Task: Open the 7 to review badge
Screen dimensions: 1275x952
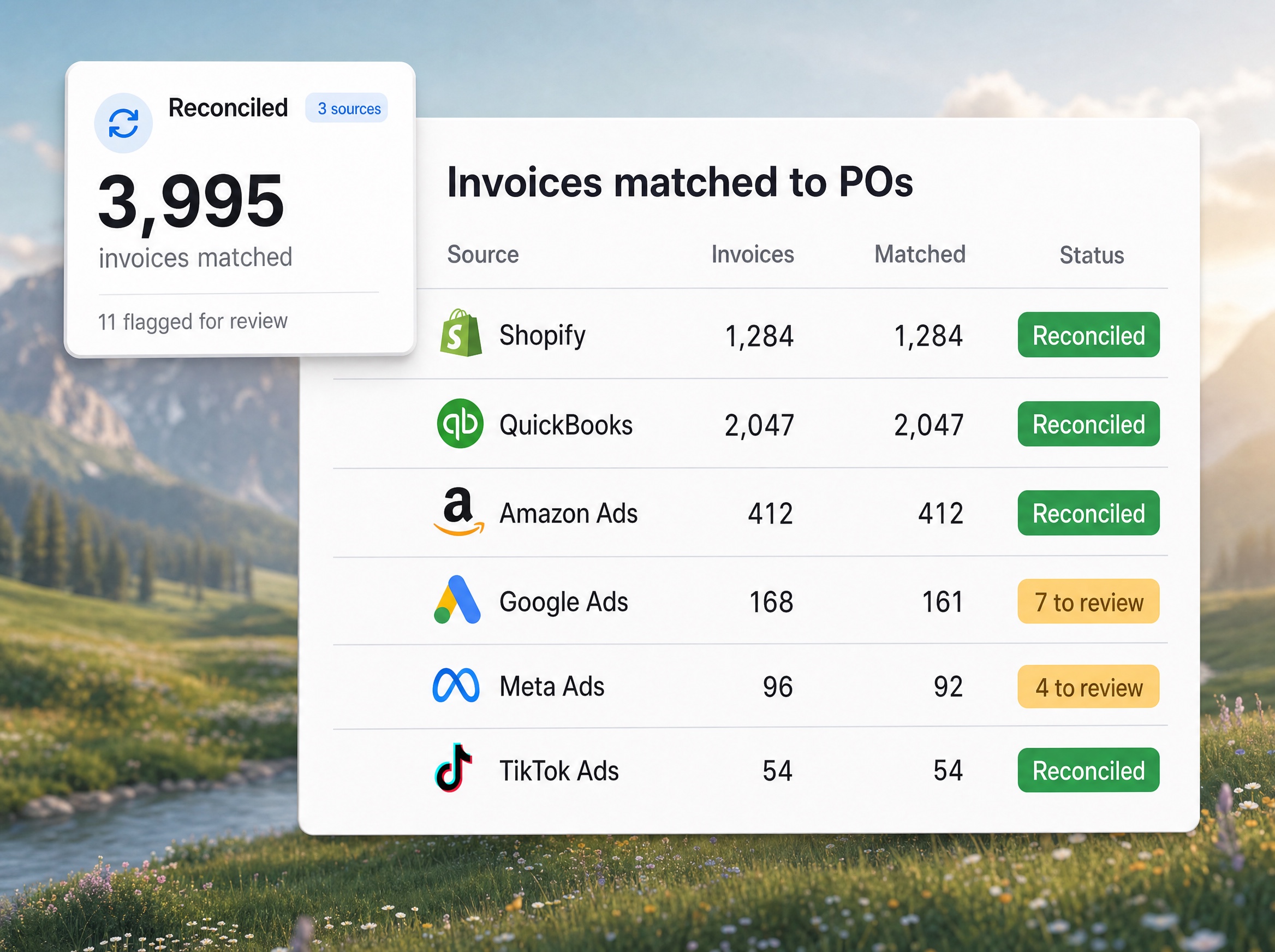Action: 1088,602
